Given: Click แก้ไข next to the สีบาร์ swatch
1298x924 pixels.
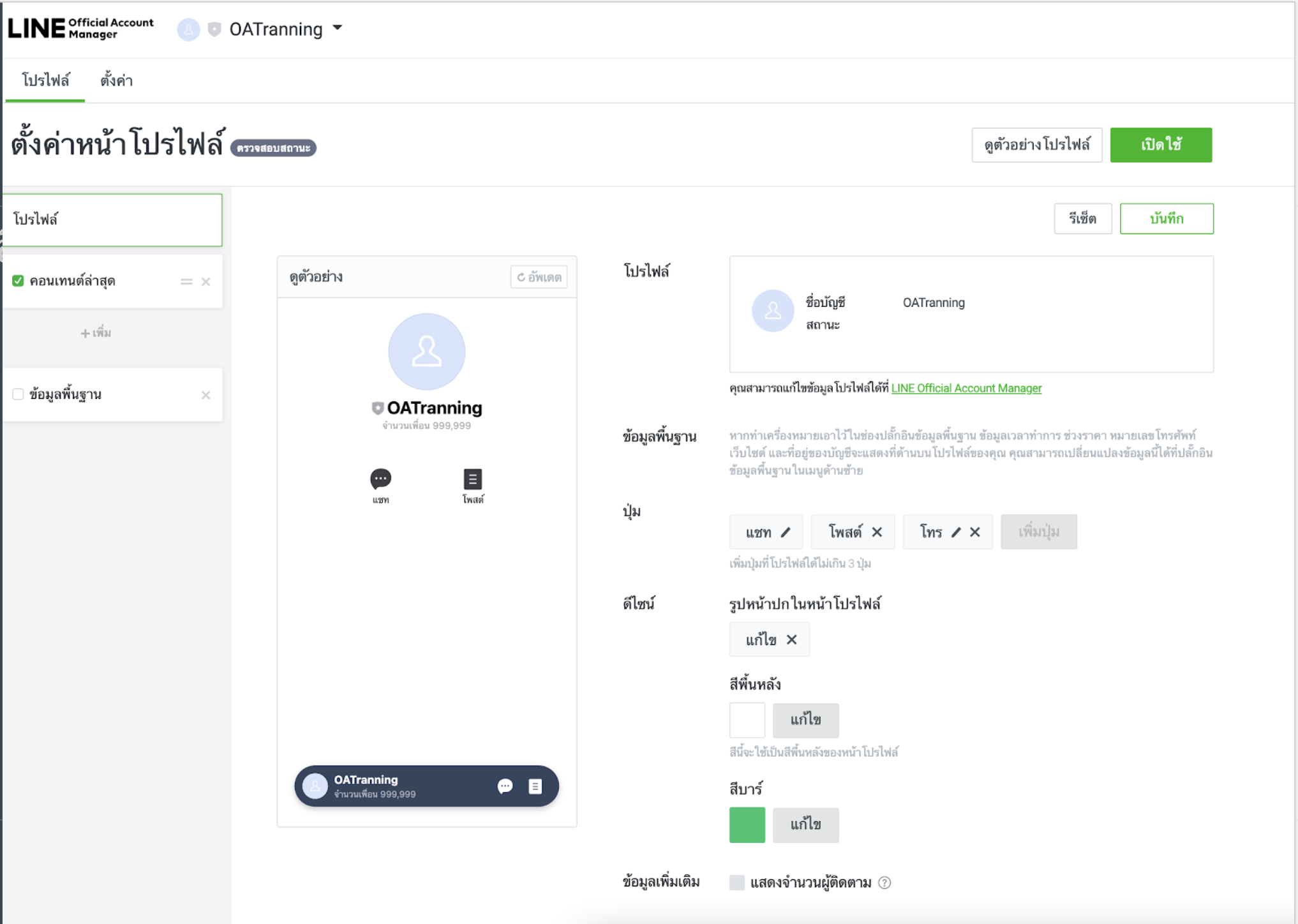Looking at the screenshot, I should tap(805, 825).
